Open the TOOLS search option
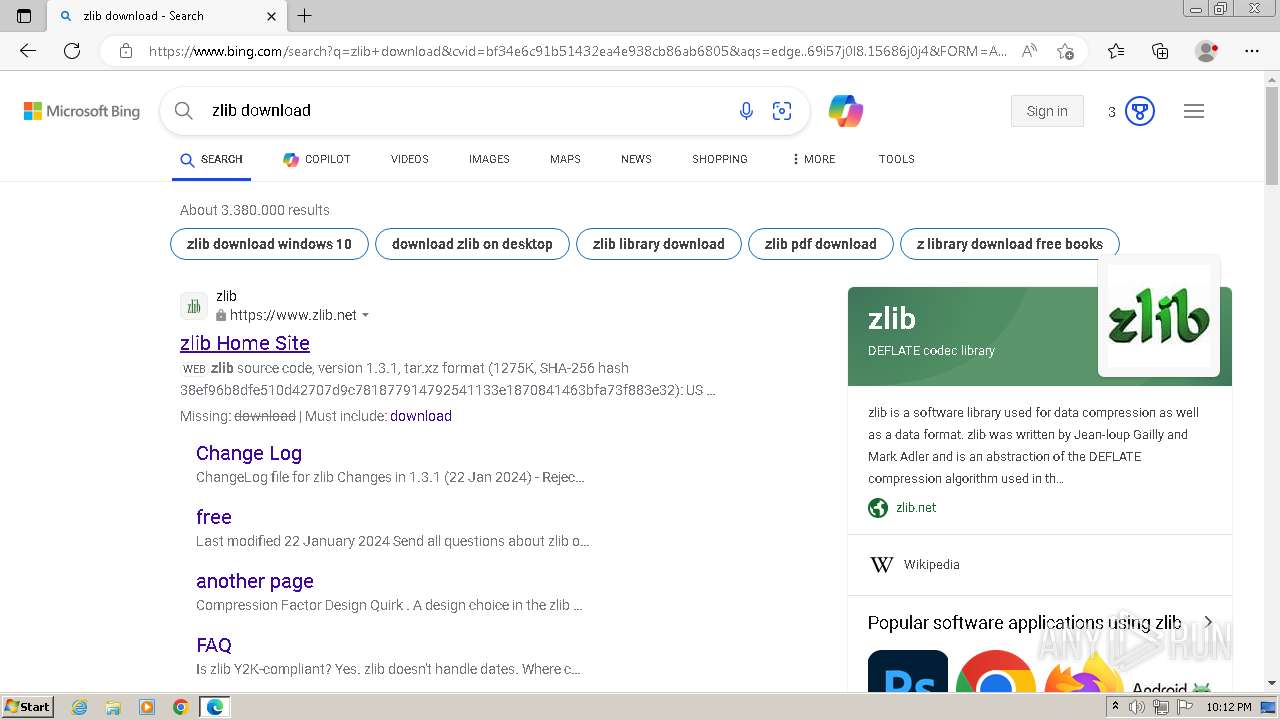Image resolution: width=1280 pixels, height=720 pixels. [897, 159]
